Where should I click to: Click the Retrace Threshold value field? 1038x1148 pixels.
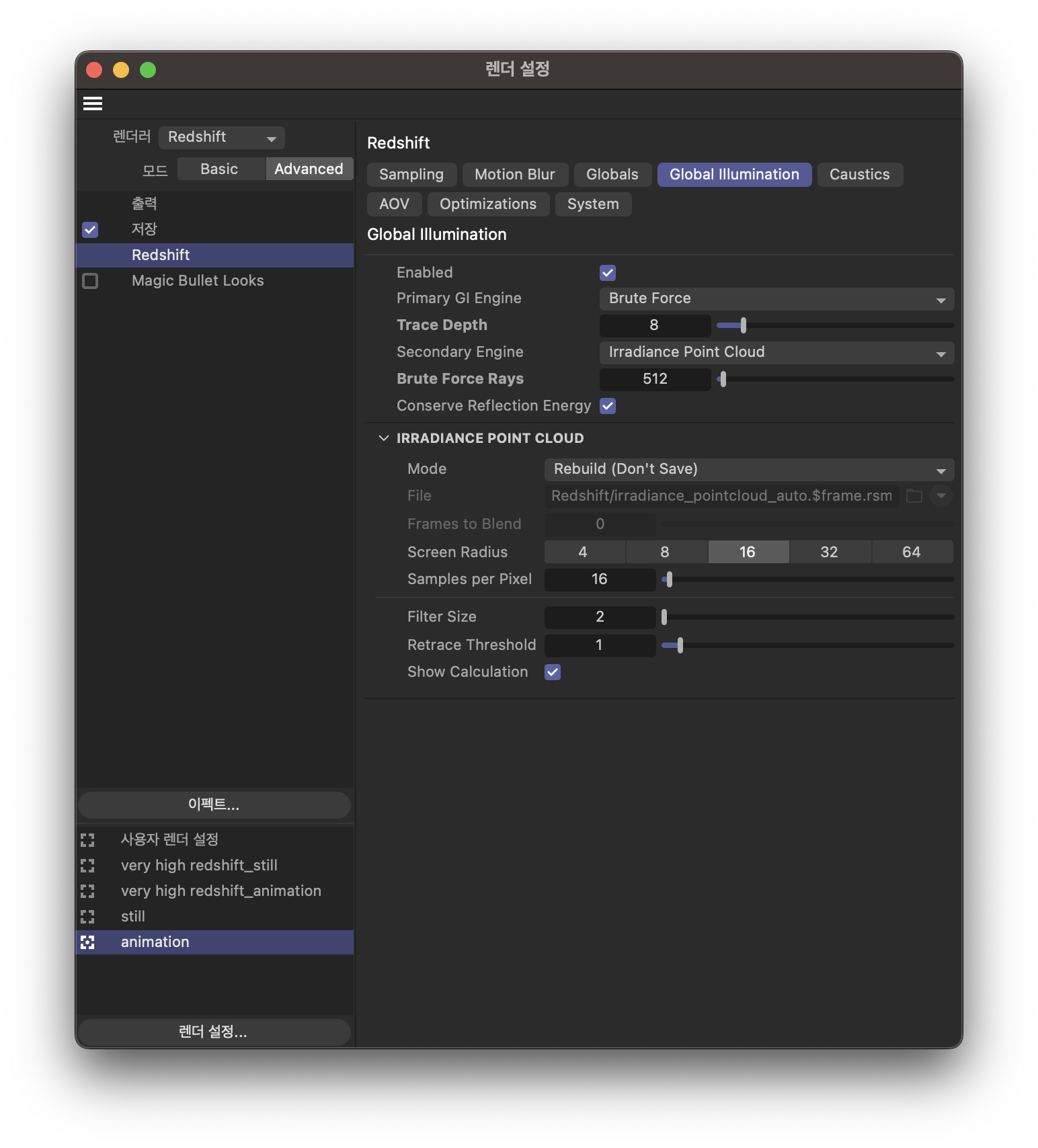click(x=600, y=645)
